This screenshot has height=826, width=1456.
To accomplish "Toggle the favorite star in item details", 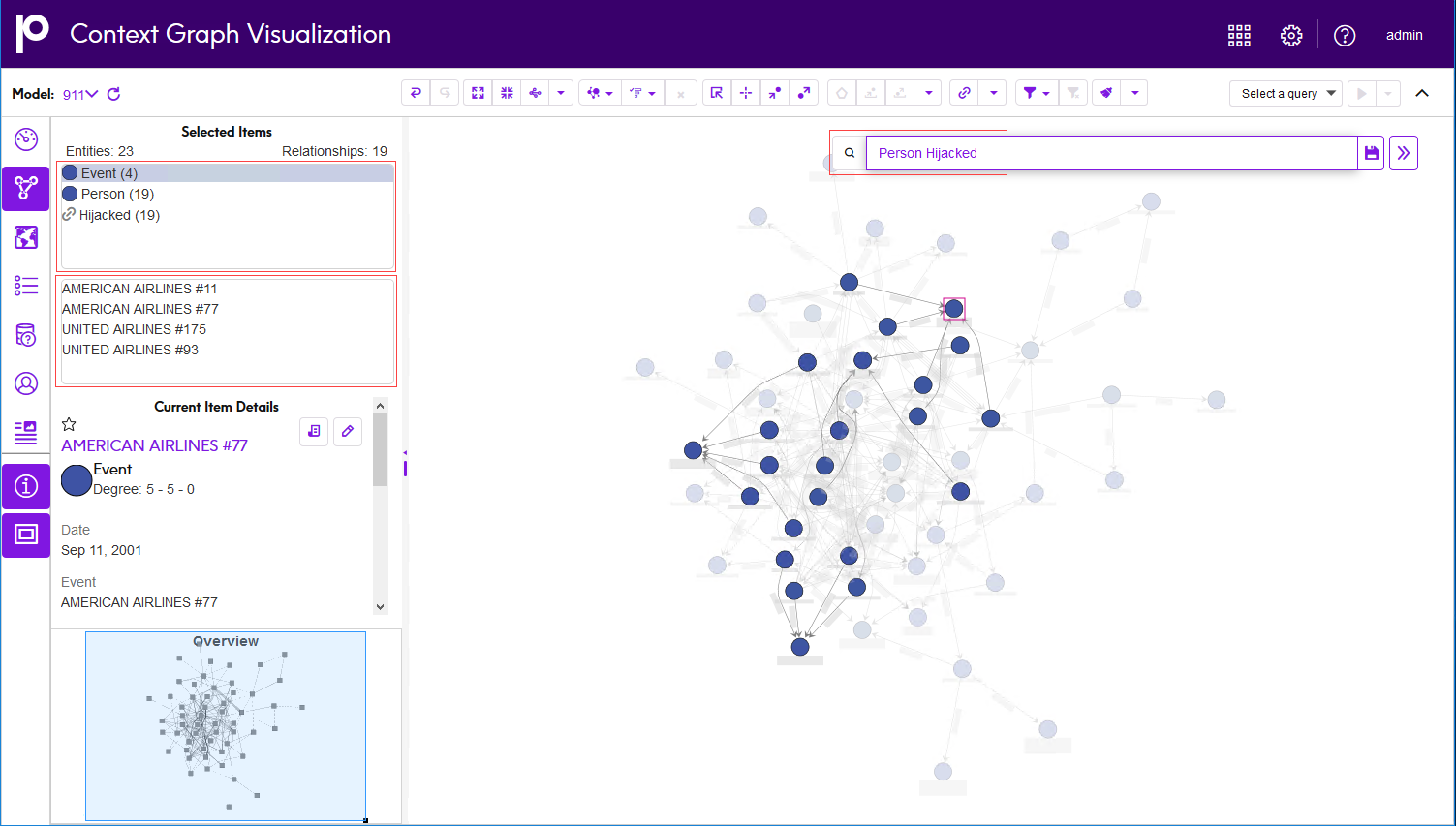I will (69, 424).
